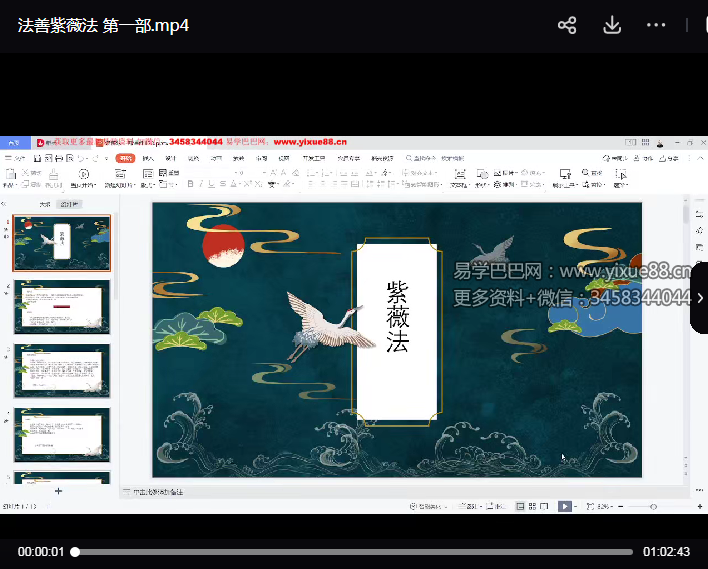Open the font color dropdown arrow
708x569 pixels.
239,184
